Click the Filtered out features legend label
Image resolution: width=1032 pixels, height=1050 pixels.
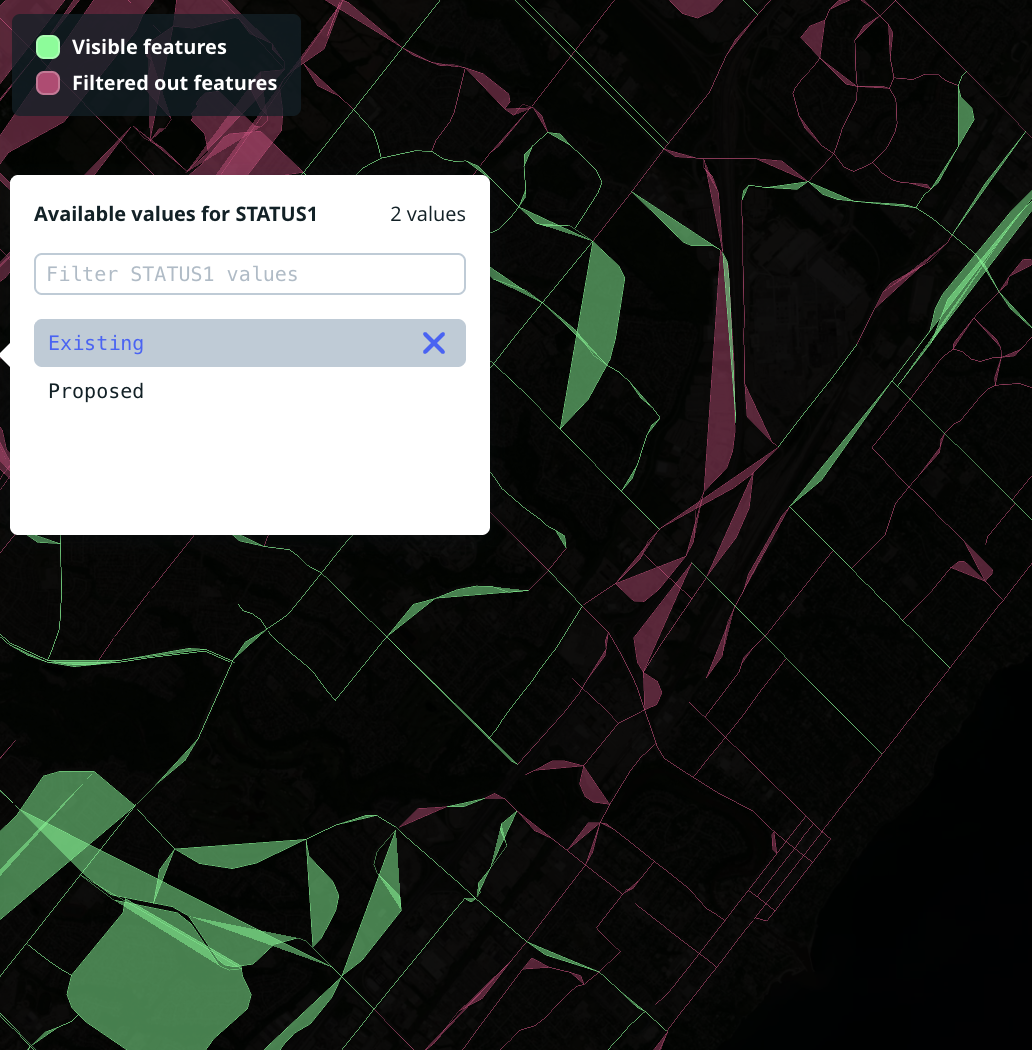pyautogui.click(x=174, y=83)
